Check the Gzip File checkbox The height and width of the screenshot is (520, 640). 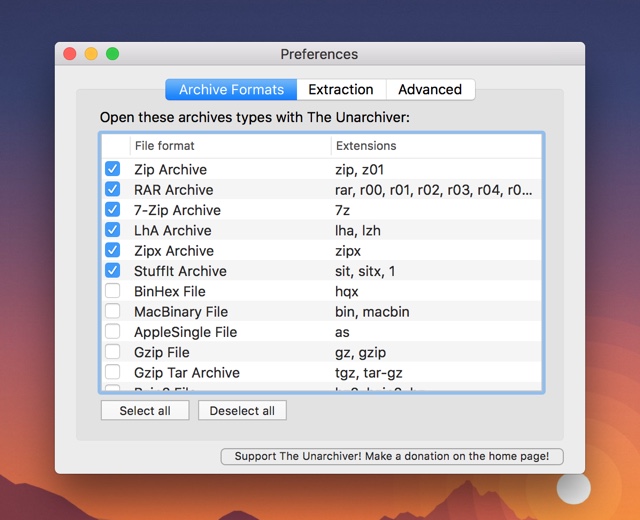point(112,351)
